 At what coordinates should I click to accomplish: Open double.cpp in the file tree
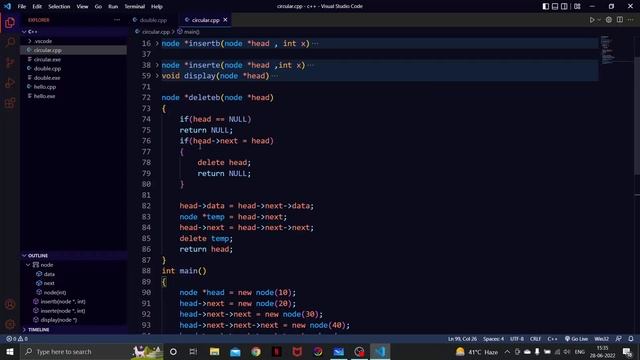pos(73,68)
